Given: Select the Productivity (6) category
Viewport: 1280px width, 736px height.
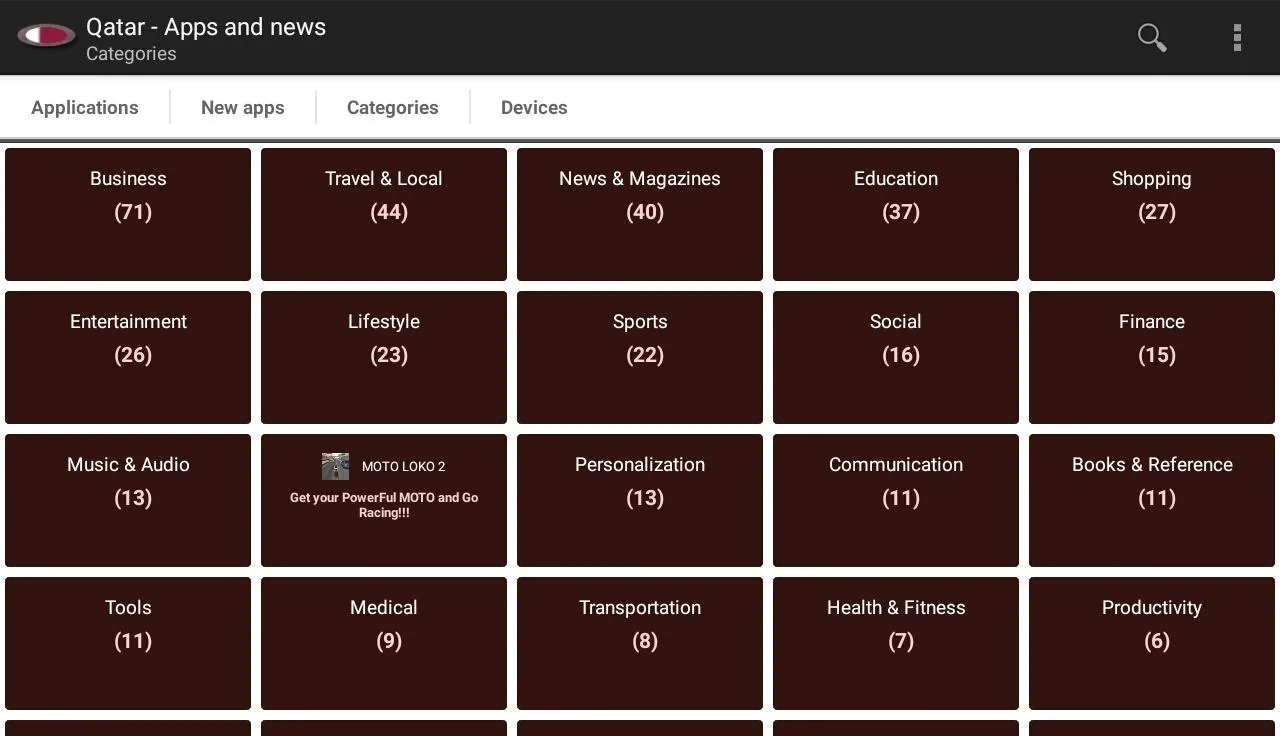Looking at the screenshot, I should click(1152, 643).
